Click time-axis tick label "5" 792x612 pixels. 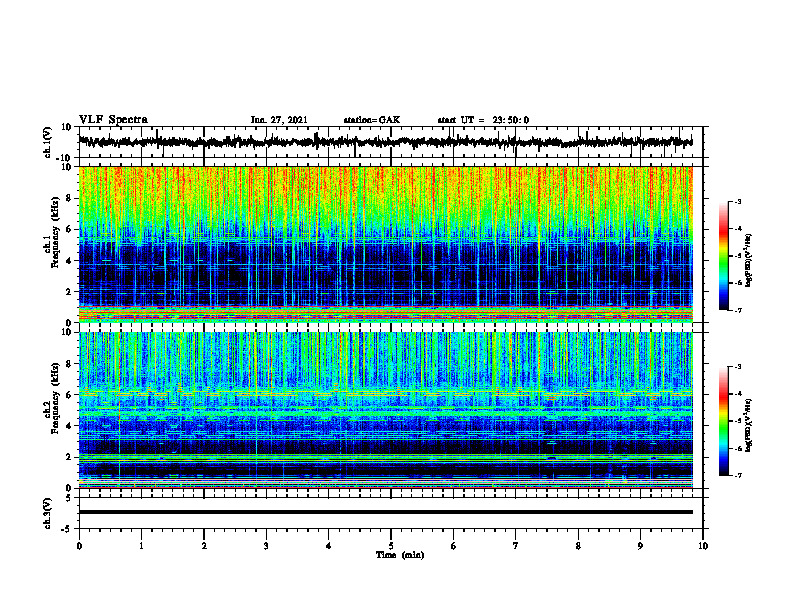(x=391, y=546)
